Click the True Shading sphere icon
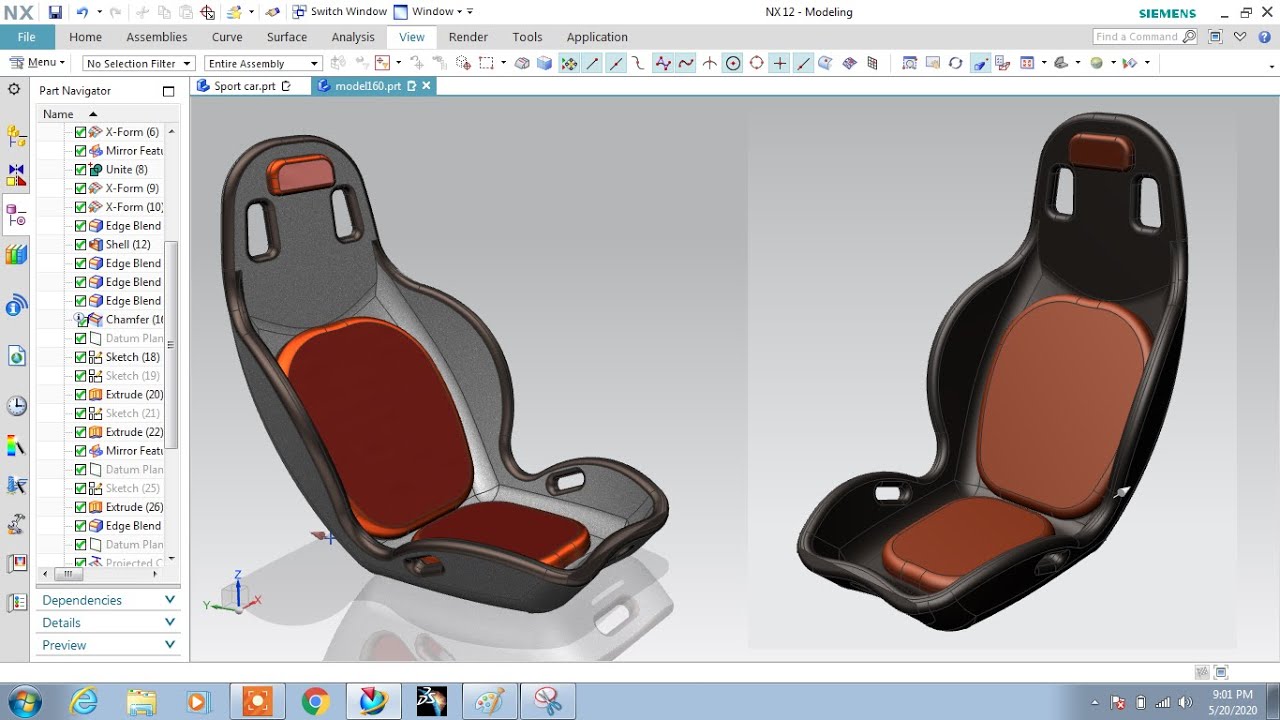 click(x=1096, y=63)
